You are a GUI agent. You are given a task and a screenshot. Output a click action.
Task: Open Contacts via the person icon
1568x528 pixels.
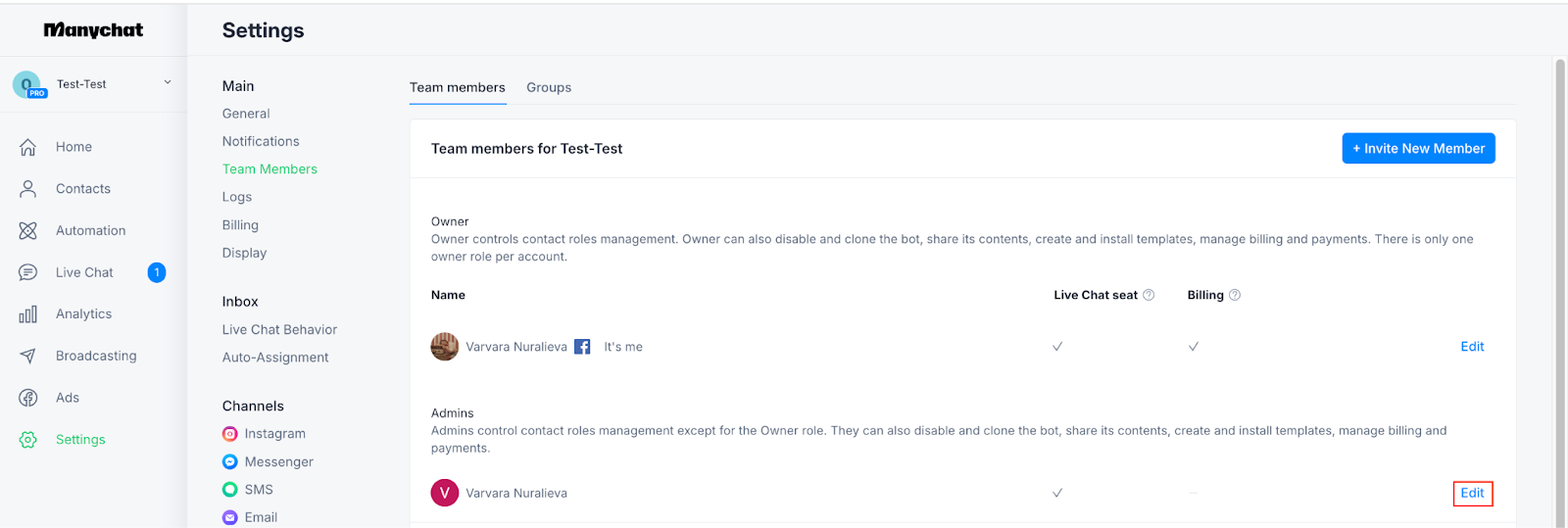(x=27, y=189)
